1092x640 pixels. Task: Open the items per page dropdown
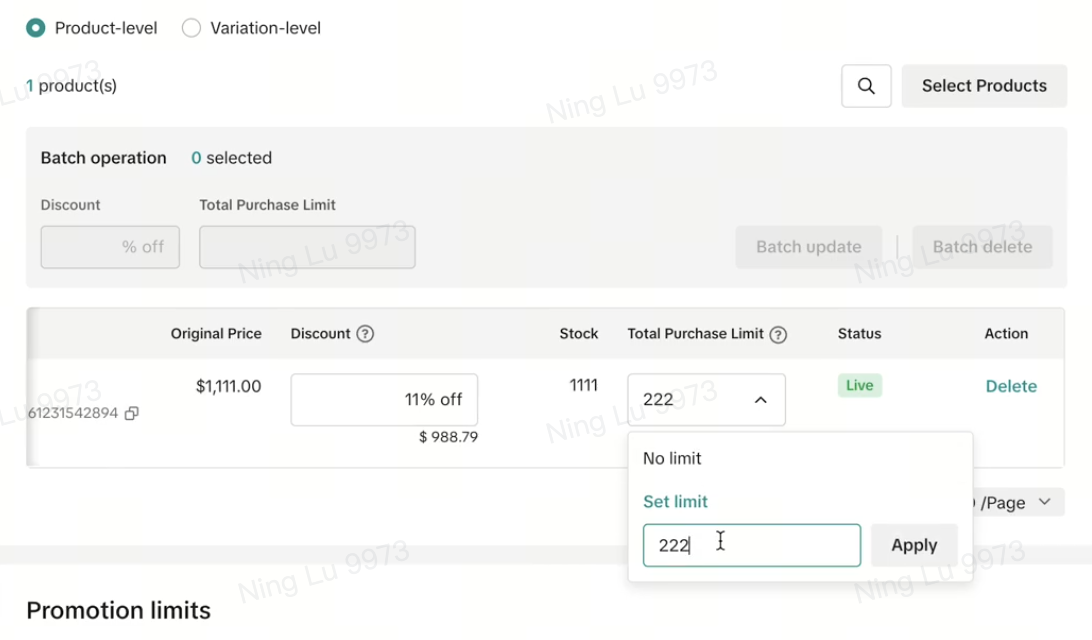coord(1044,502)
